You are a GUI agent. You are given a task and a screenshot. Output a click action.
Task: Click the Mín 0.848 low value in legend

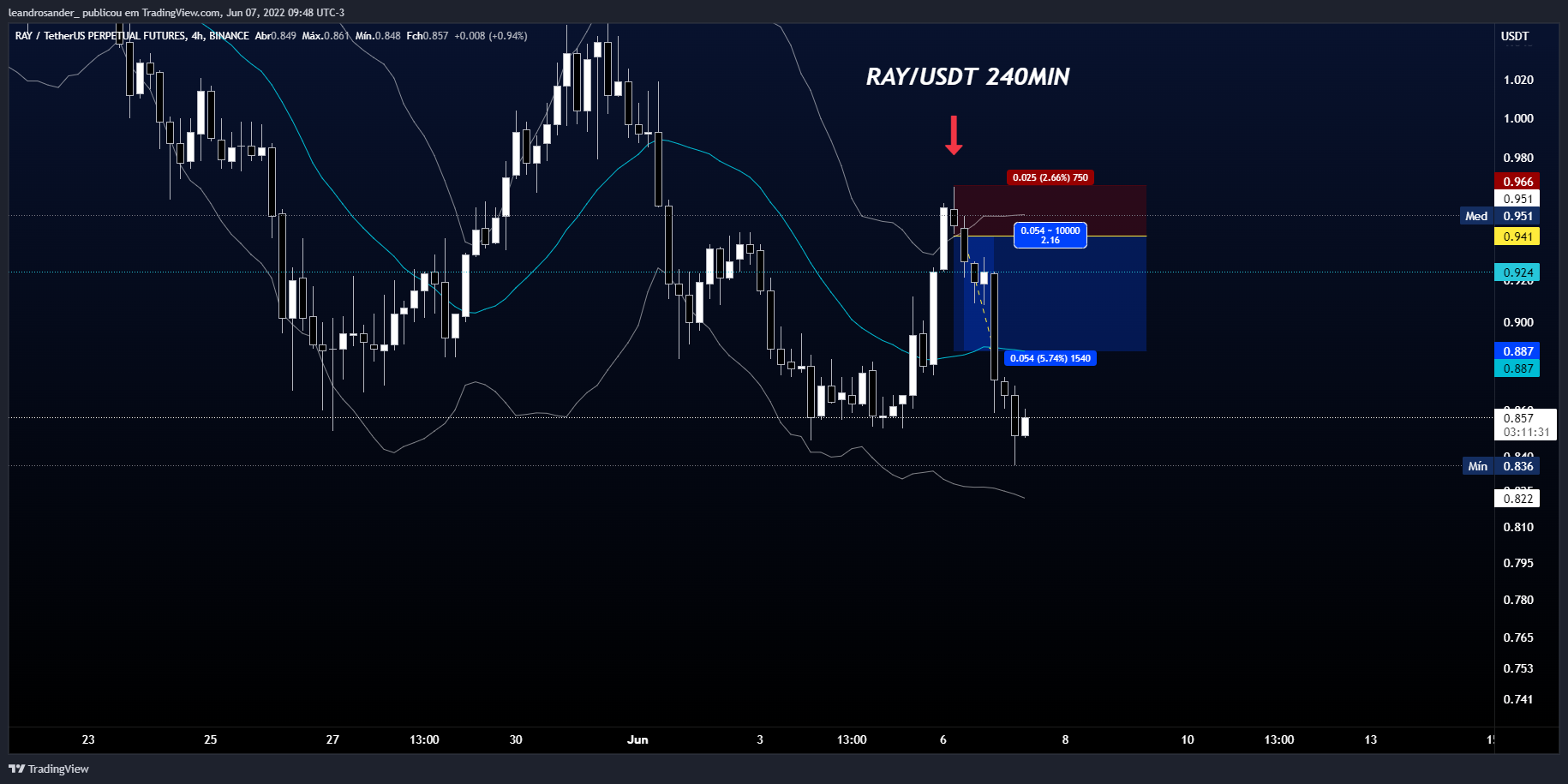coord(378,36)
